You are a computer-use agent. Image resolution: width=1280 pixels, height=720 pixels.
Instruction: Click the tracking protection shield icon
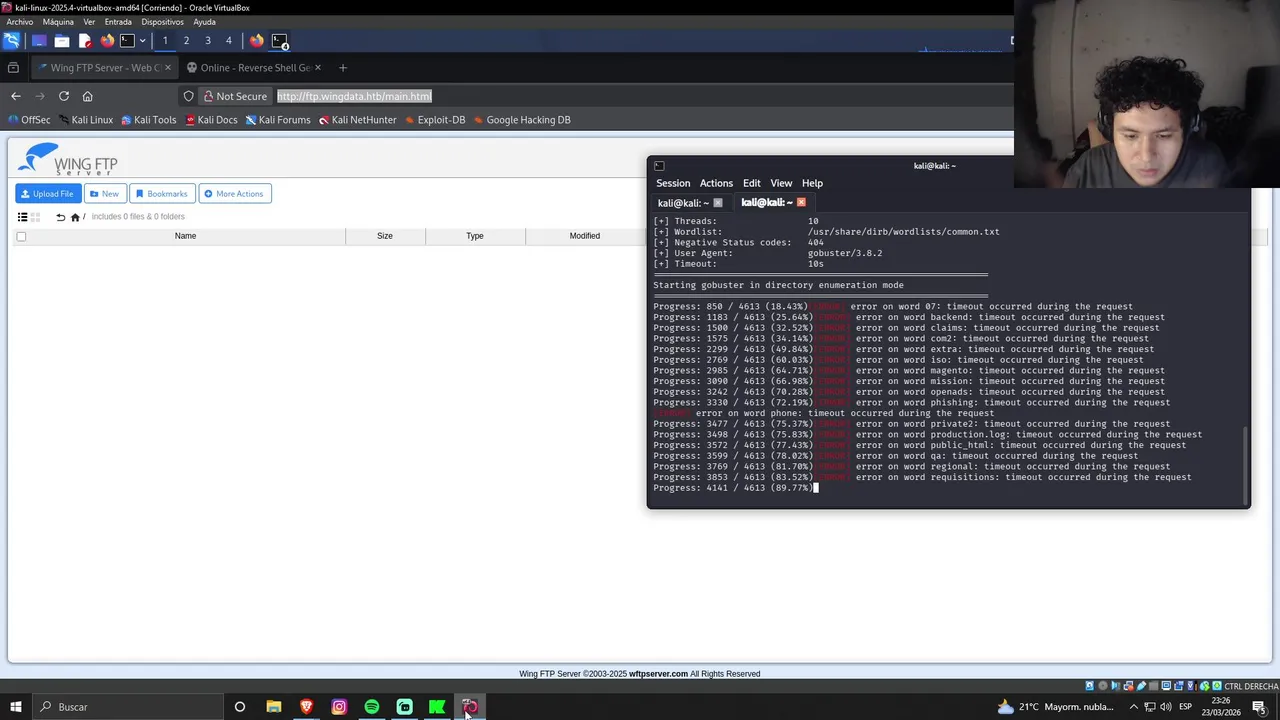point(188,96)
